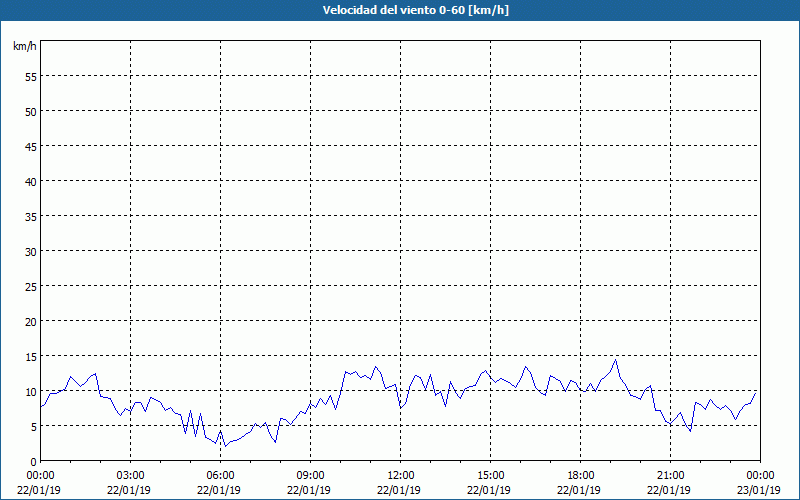This screenshot has width=800, height=500.
Task: Click the km/h axis unit label
Action: 25,46
